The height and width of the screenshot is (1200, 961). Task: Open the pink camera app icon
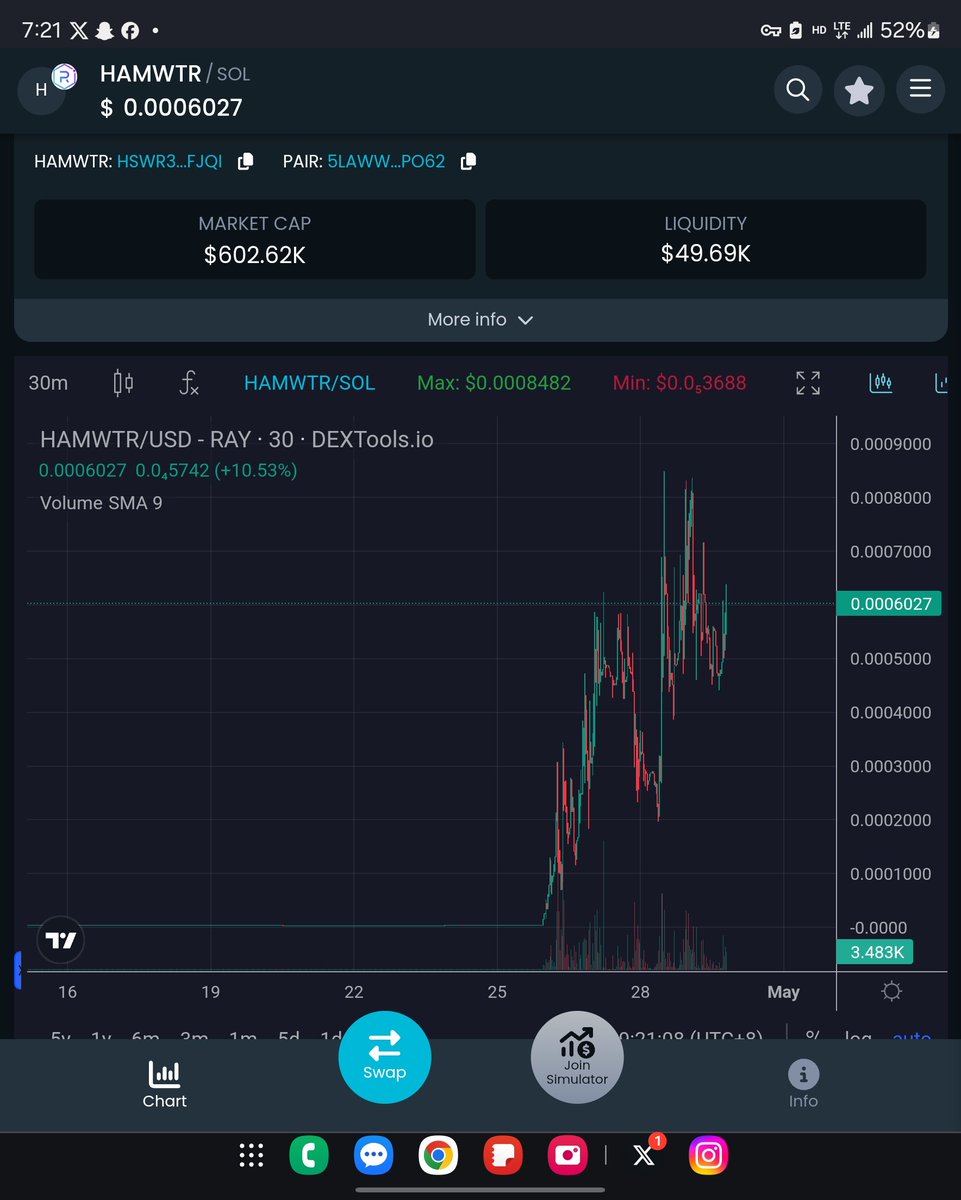click(x=568, y=1156)
